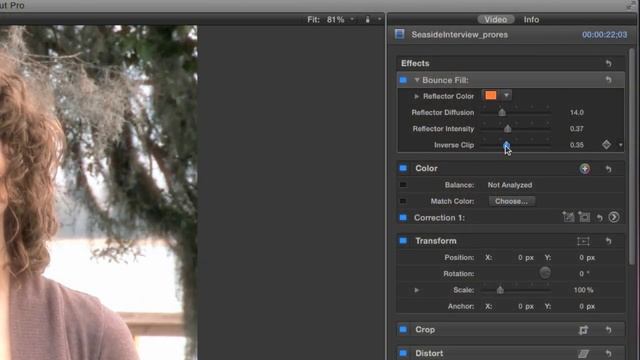The image size is (640, 360).
Task: Click the Inverse Clip slider handle
Action: [506, 144]
